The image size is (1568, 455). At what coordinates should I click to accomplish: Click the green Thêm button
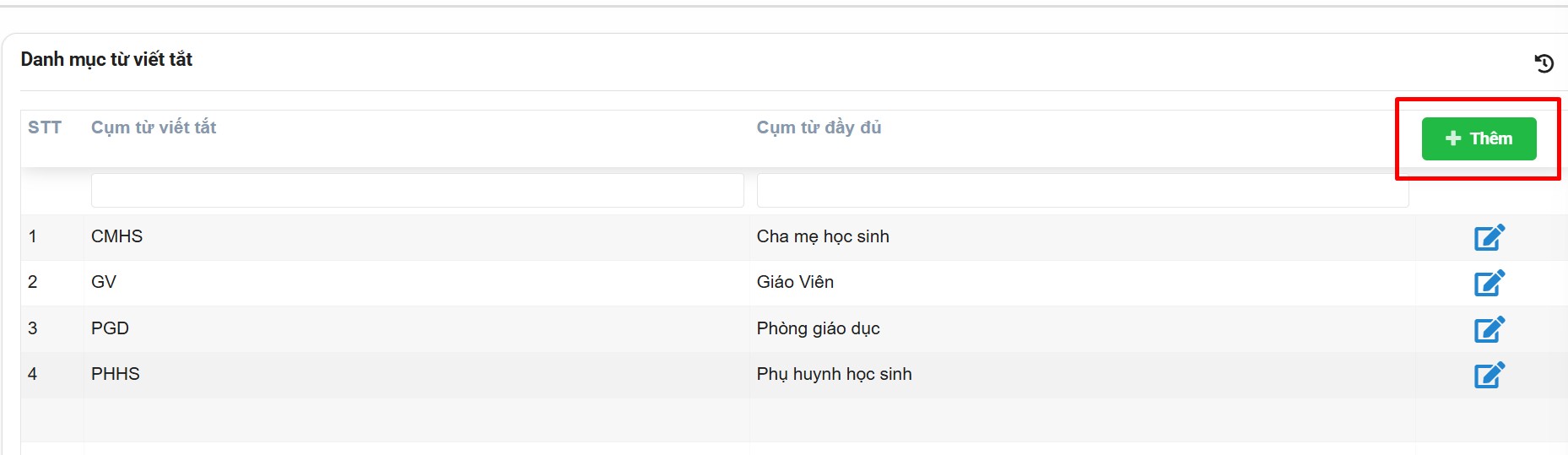1479,138
